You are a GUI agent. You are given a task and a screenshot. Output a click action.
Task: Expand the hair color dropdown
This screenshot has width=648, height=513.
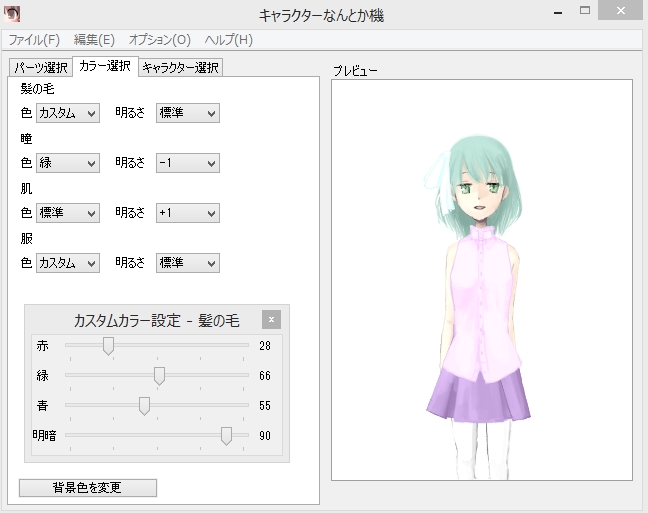tap(68, 114)
